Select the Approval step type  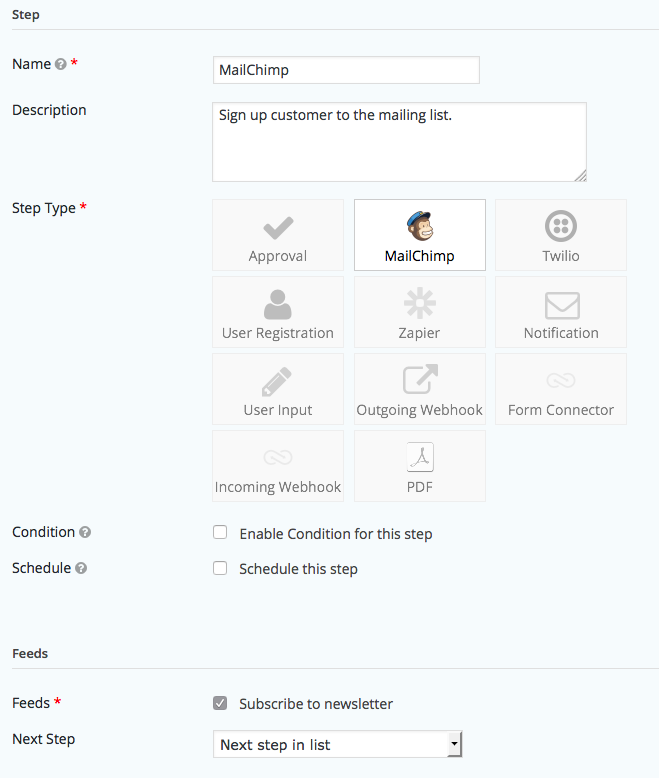click(x=278, y=235)
